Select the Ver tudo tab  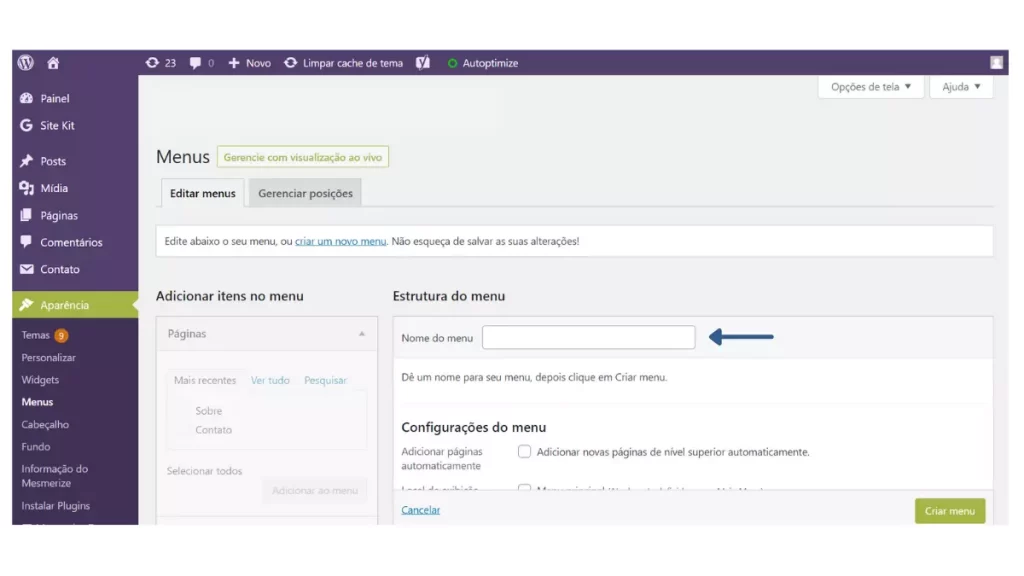pos(270,380)
